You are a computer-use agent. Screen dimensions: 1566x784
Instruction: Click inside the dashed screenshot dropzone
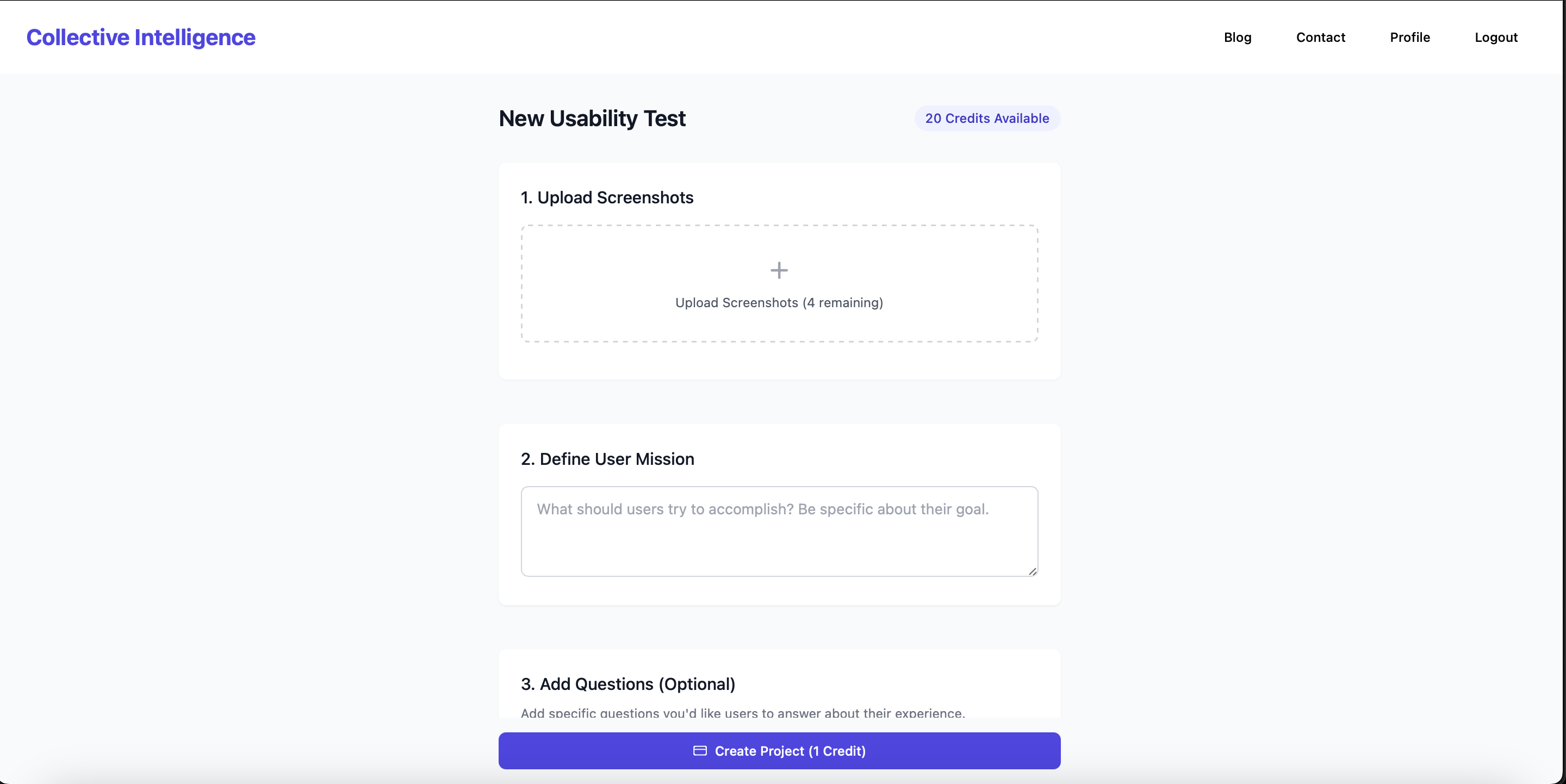tap(779, 283)
